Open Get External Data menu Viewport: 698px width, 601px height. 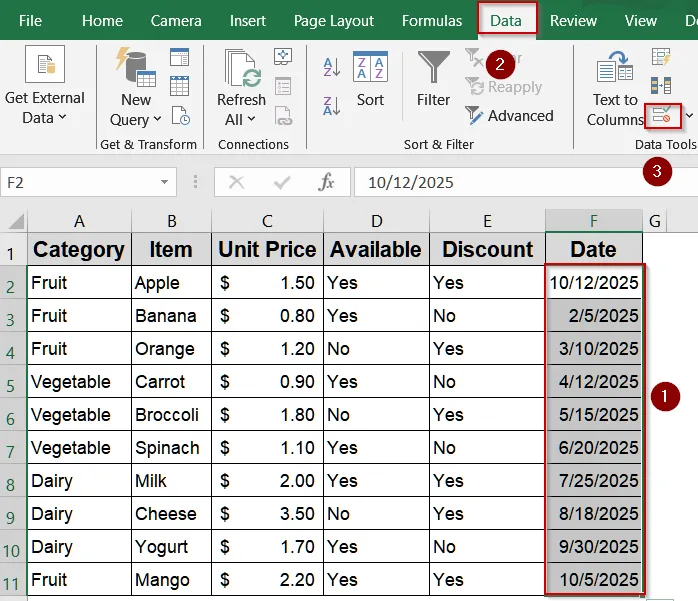point(45,85)
